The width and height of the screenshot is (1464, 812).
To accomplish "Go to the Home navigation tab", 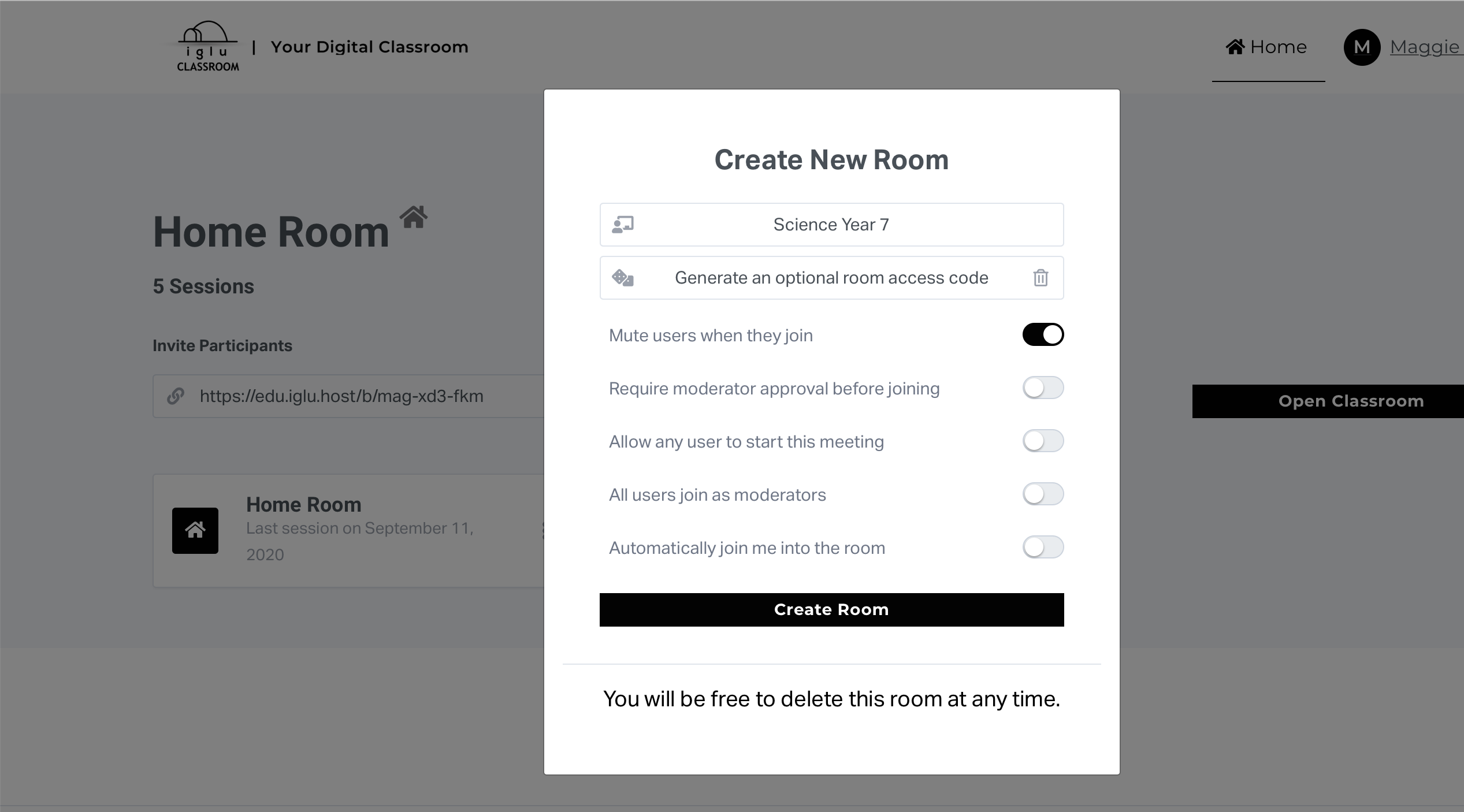I will point(1267,47).
